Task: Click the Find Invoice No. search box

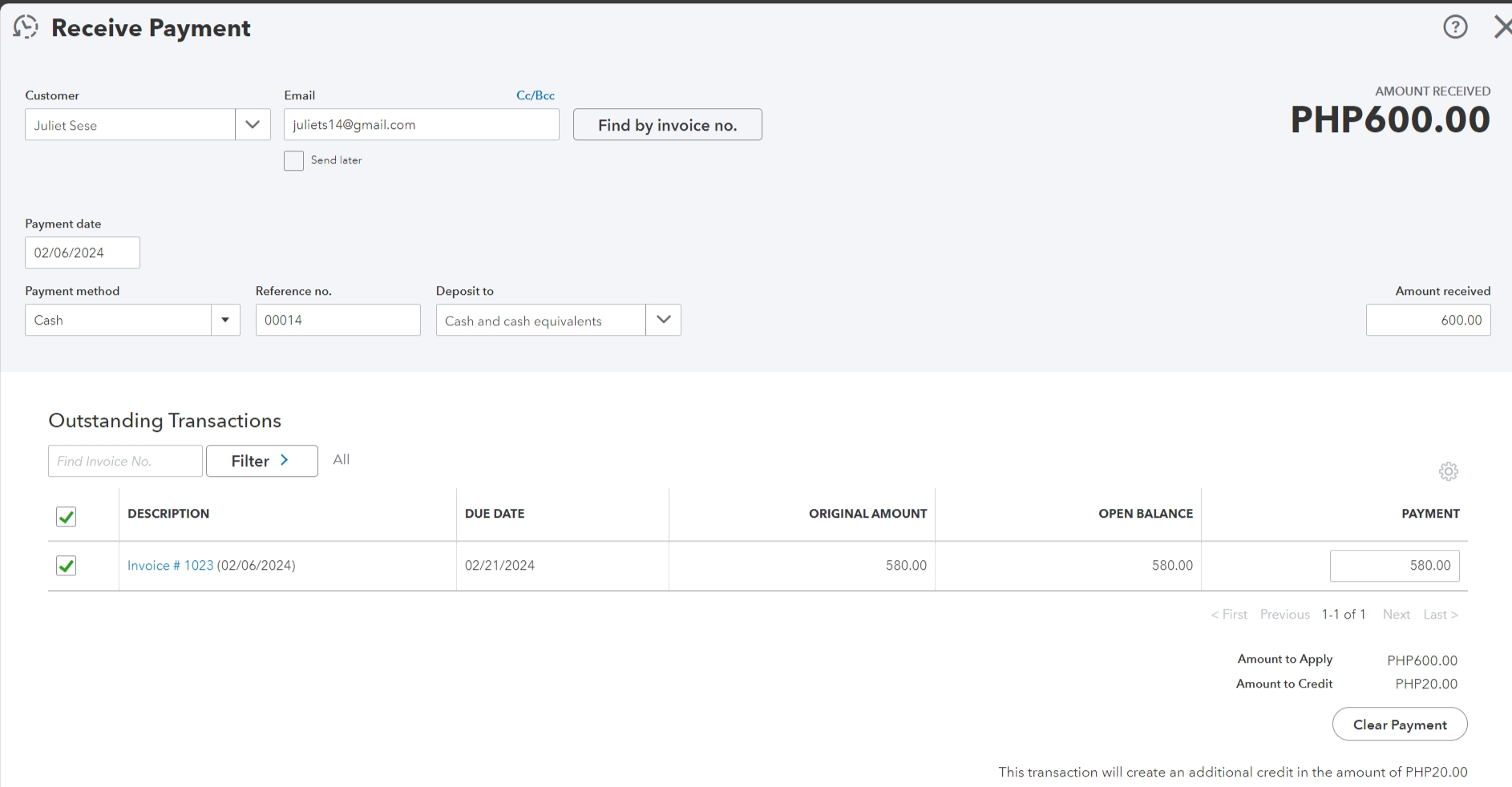Action: (125, 461)
